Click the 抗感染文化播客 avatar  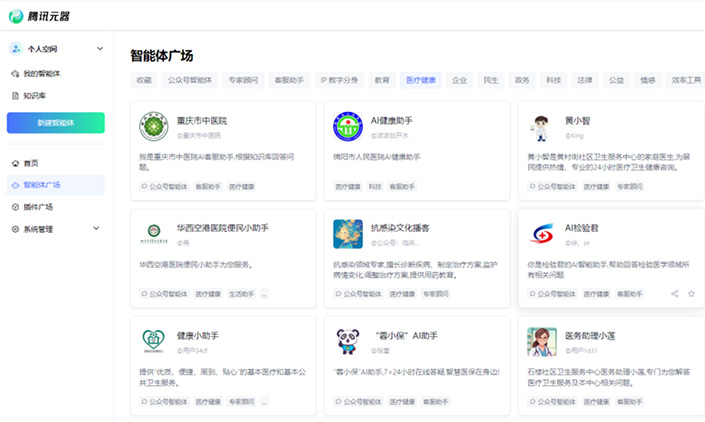(x=348, y=234)
